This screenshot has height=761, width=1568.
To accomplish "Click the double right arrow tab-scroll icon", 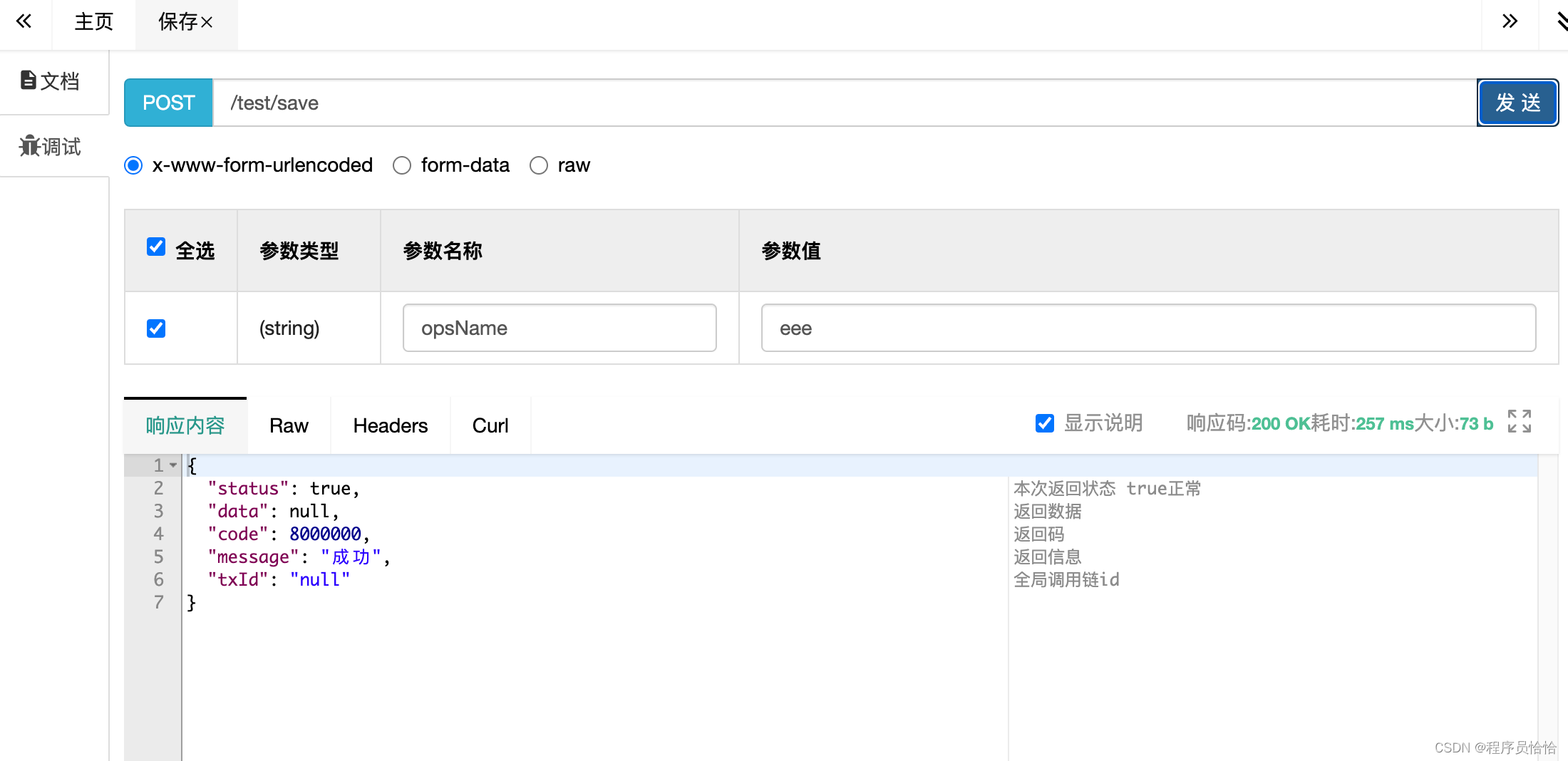I will [1510, 21].
